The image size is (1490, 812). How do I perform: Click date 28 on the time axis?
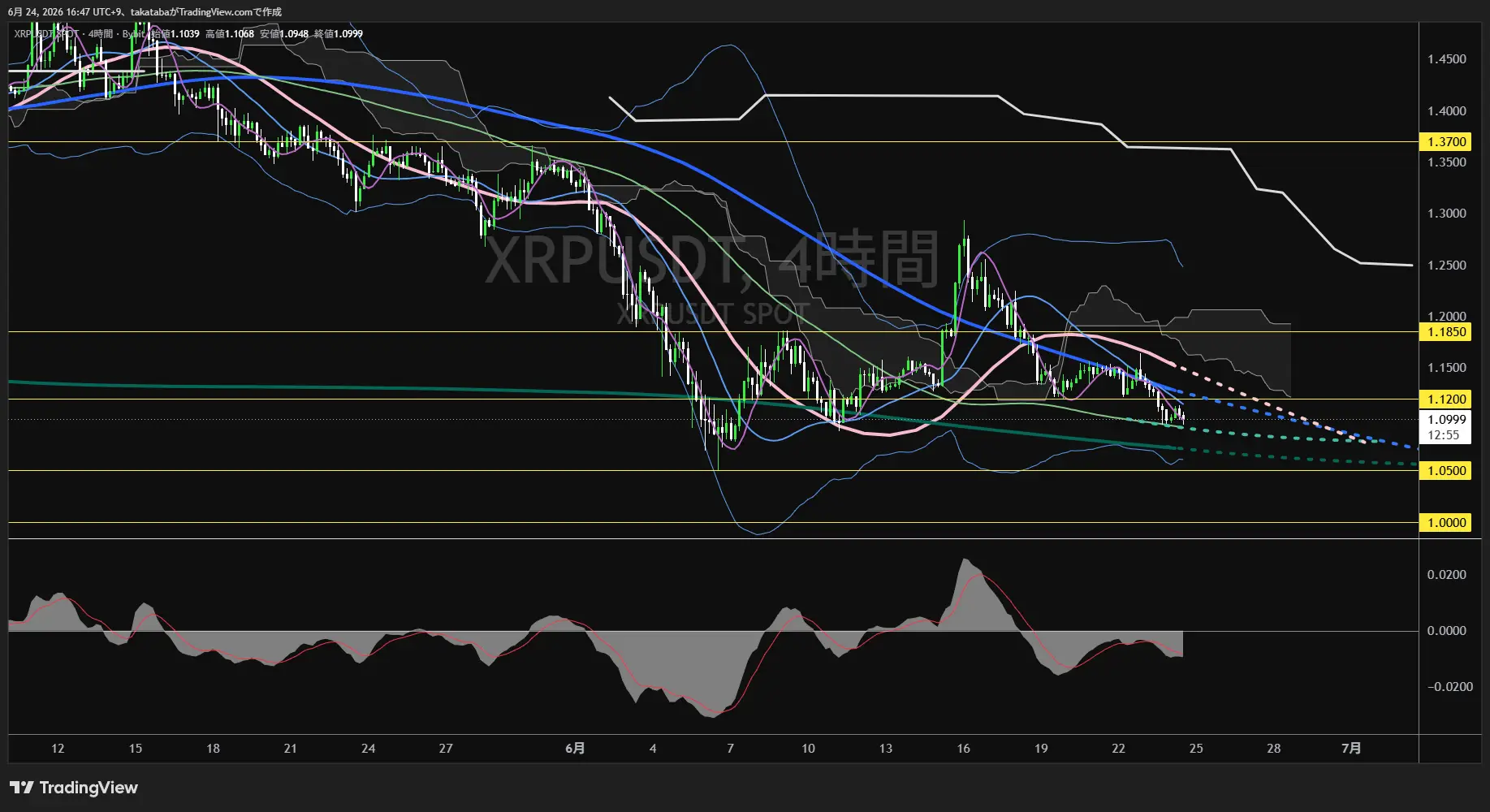coord(1274,749)
